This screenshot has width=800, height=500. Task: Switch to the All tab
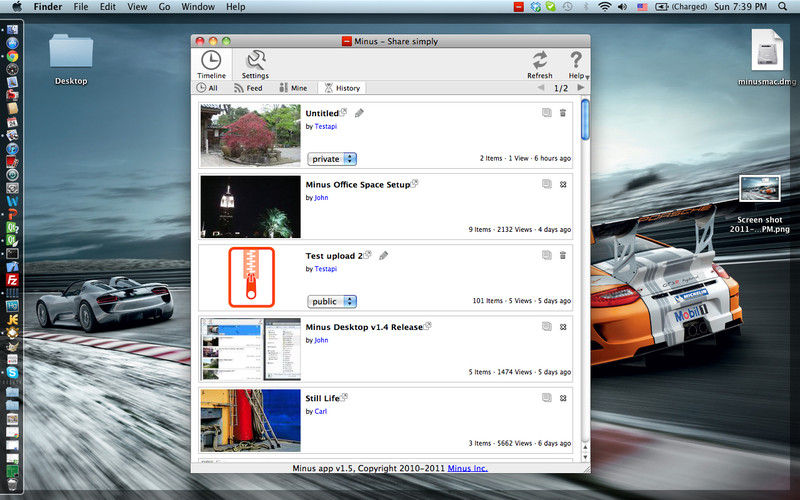[207, 88]
